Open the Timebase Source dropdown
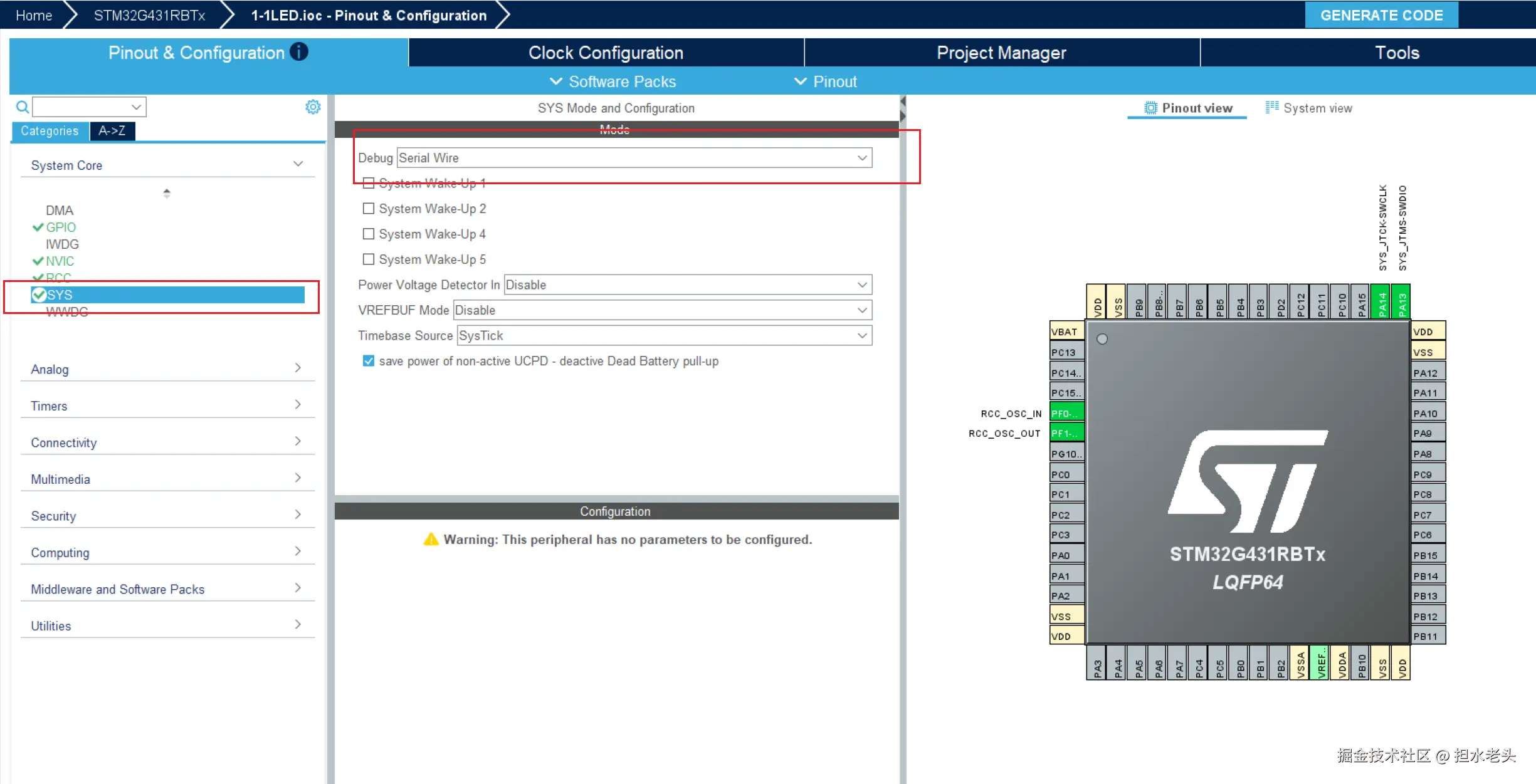The width and height of the screenshot is (1536, 784). [x=665, y=335]
